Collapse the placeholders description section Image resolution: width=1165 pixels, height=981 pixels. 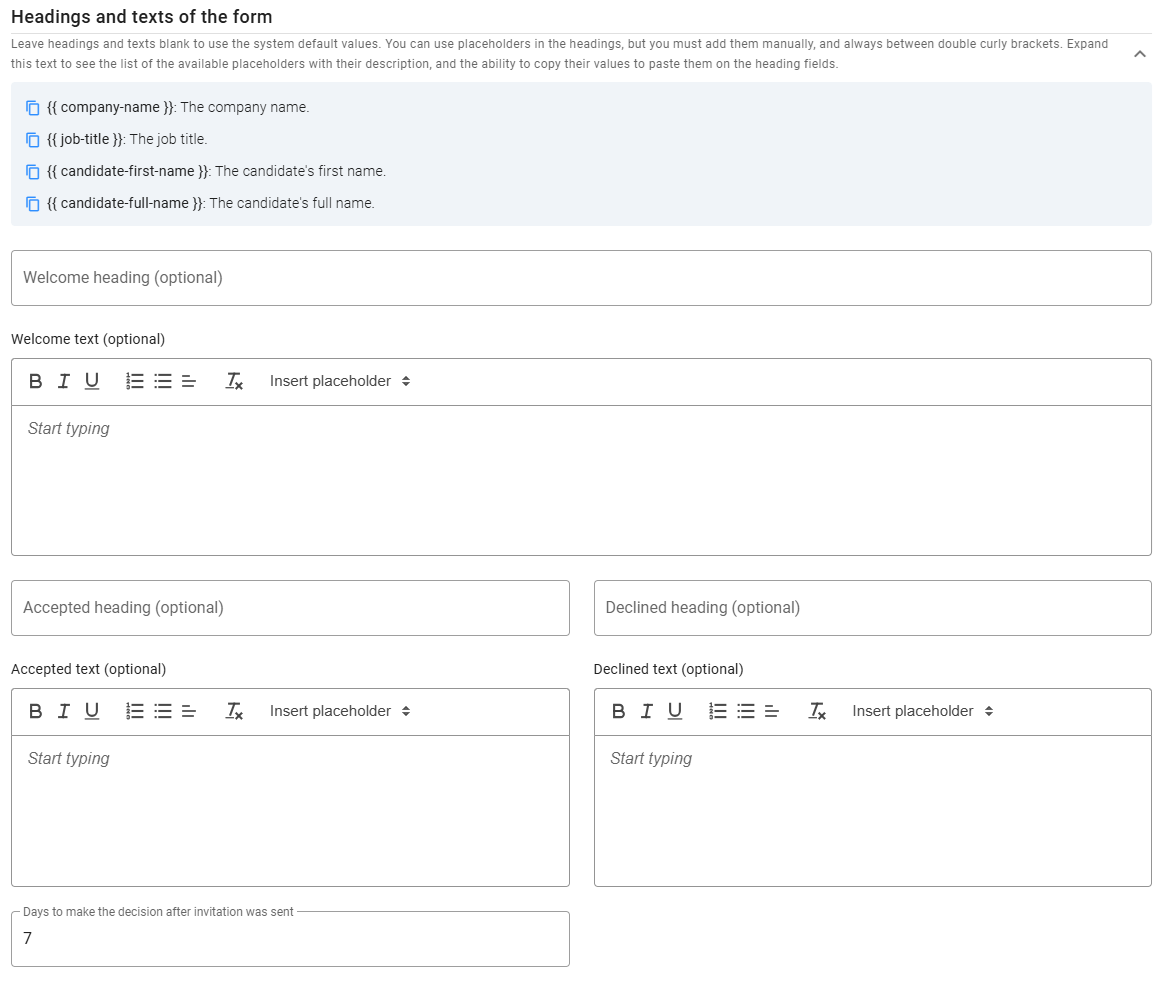point(1139,54)
